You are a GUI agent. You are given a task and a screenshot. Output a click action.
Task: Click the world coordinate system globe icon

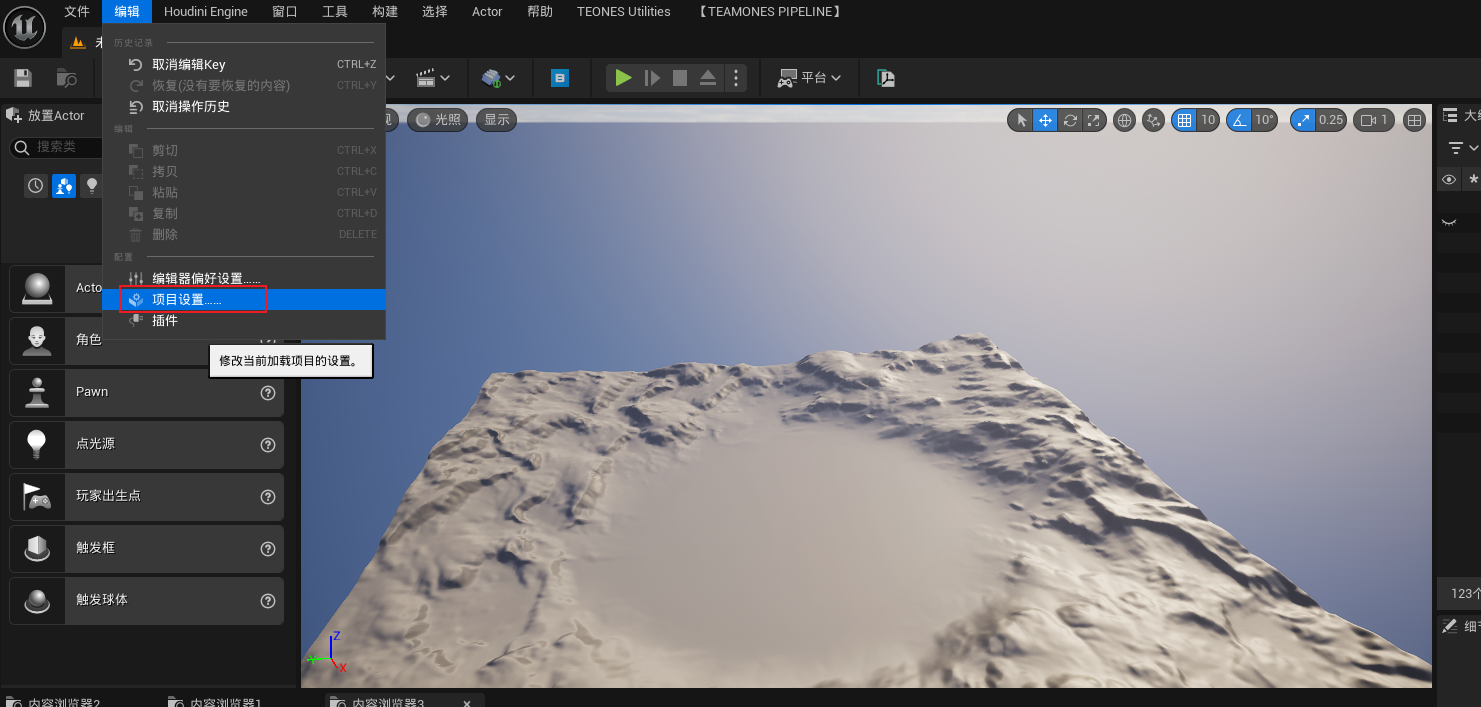tap(1124, 120)
